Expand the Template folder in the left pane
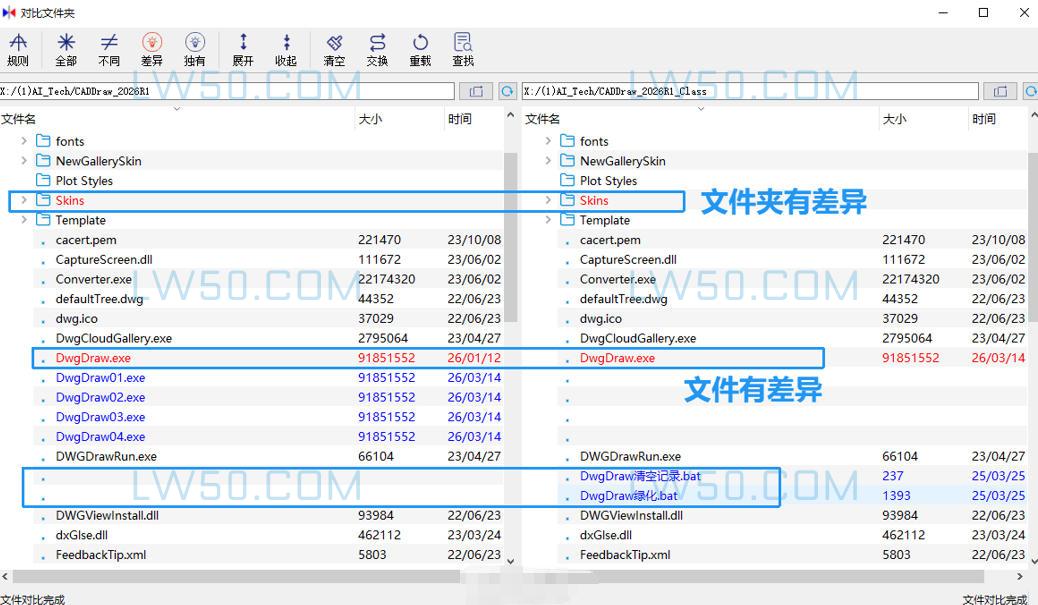 pyautogui.click(x=22, y=220)
